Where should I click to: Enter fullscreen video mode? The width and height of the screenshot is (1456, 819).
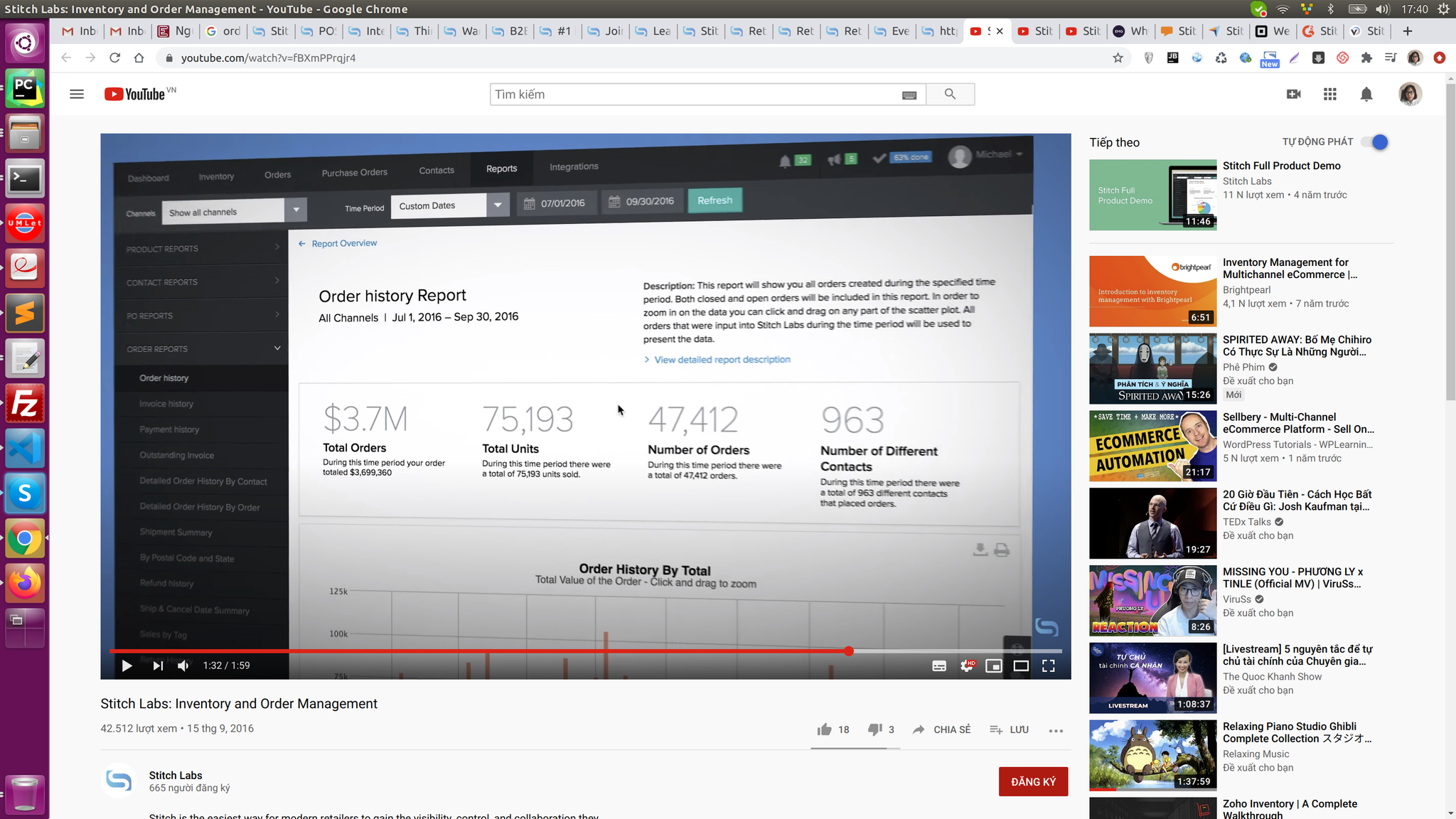pos(1048,665)
